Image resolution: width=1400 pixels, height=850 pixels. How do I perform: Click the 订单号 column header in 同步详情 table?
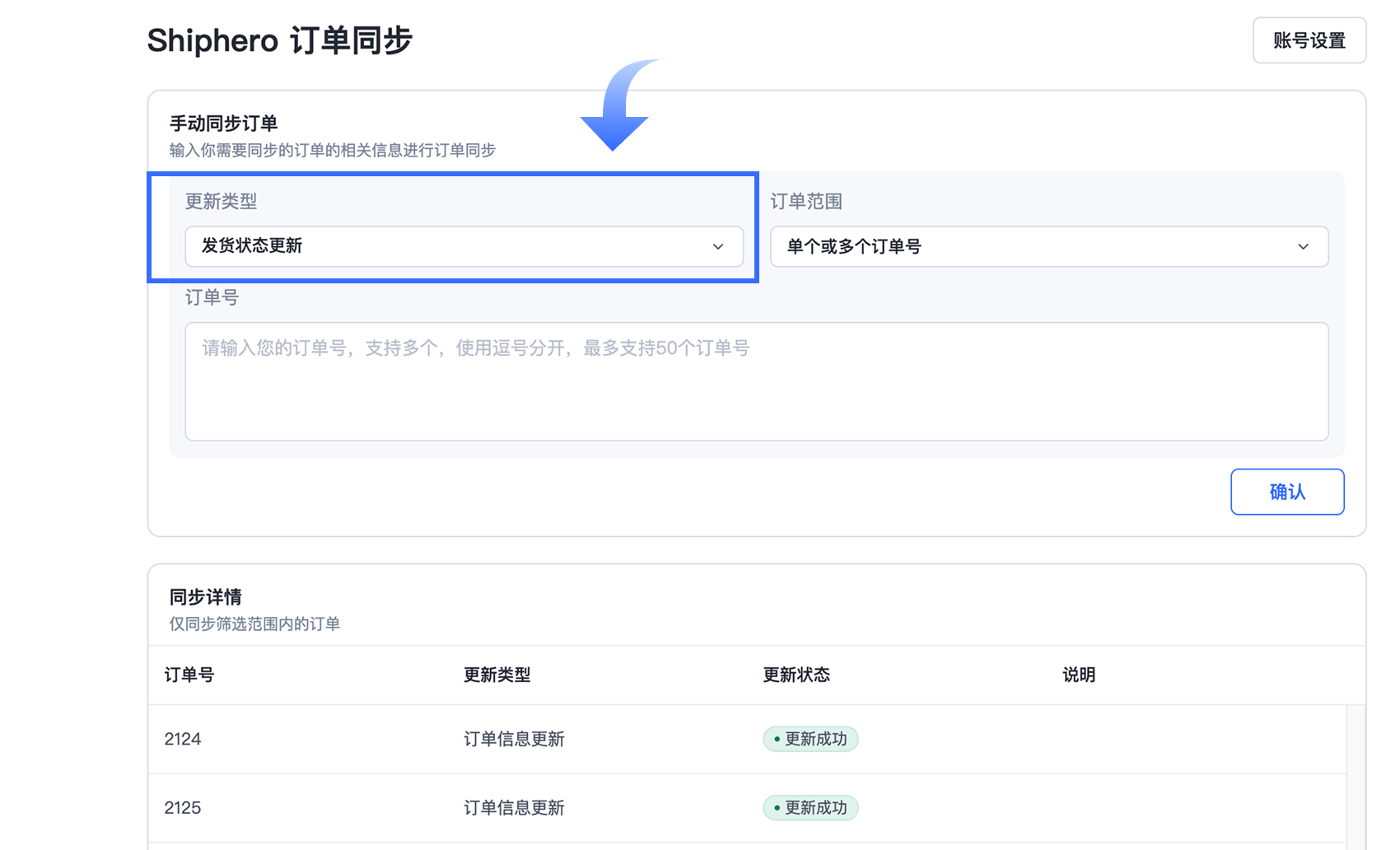189,675
